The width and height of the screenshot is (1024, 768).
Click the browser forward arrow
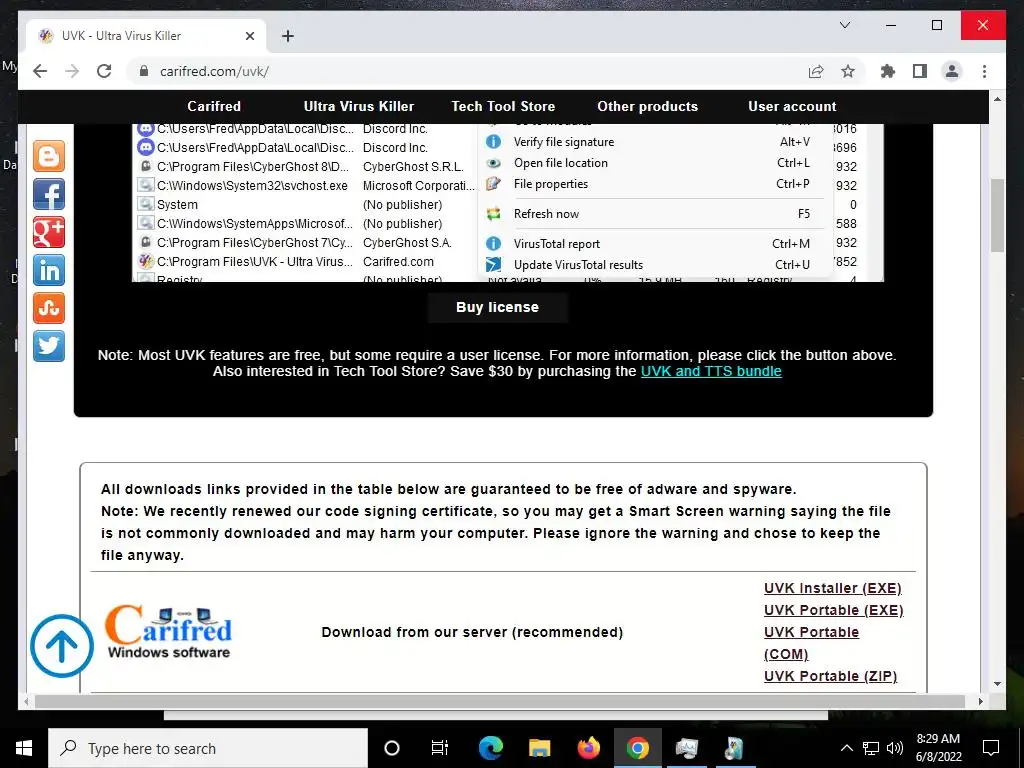[x=72, y=71]
